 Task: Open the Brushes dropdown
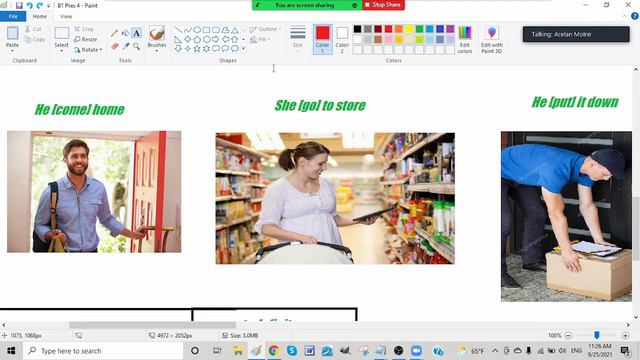coord(157,40)
